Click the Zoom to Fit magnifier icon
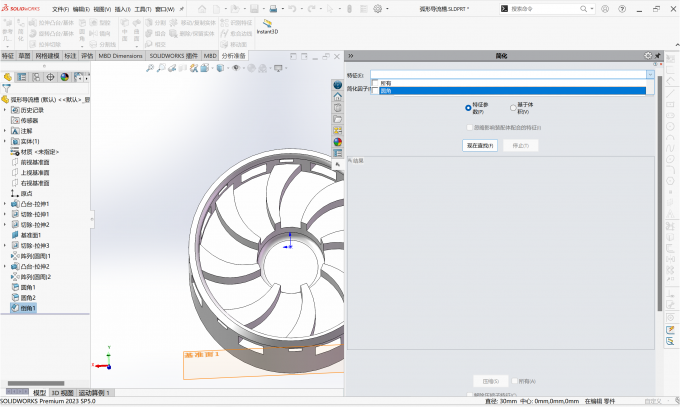The width and height of the screenshot is (680, 407). pos(150,68)
